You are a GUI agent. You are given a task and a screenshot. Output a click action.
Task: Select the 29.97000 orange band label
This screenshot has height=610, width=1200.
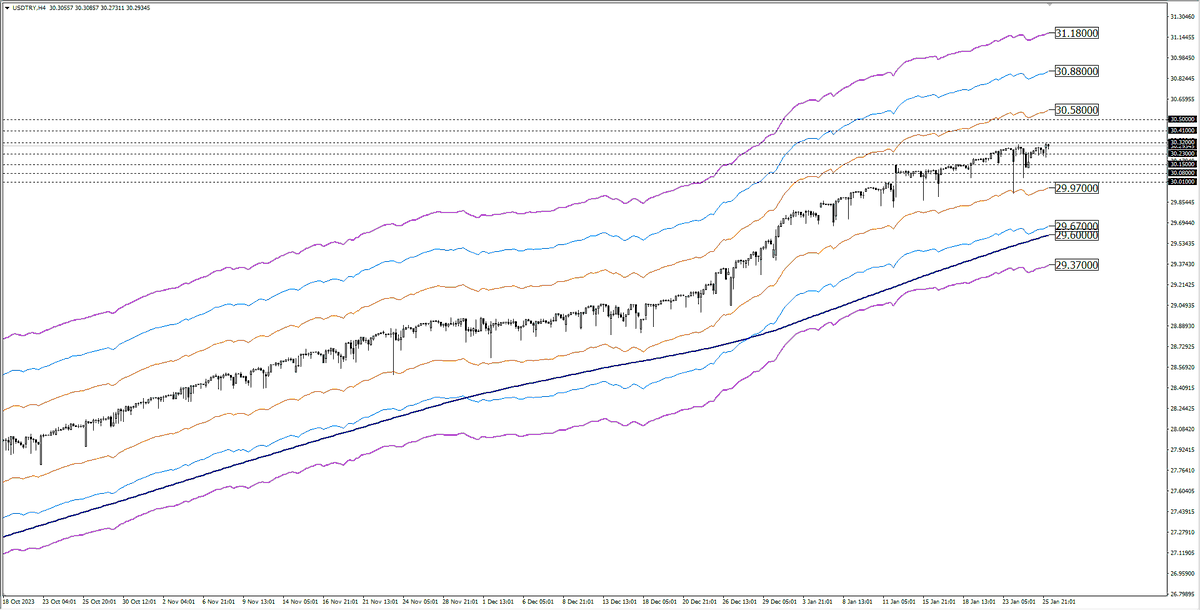point(1078,188)
